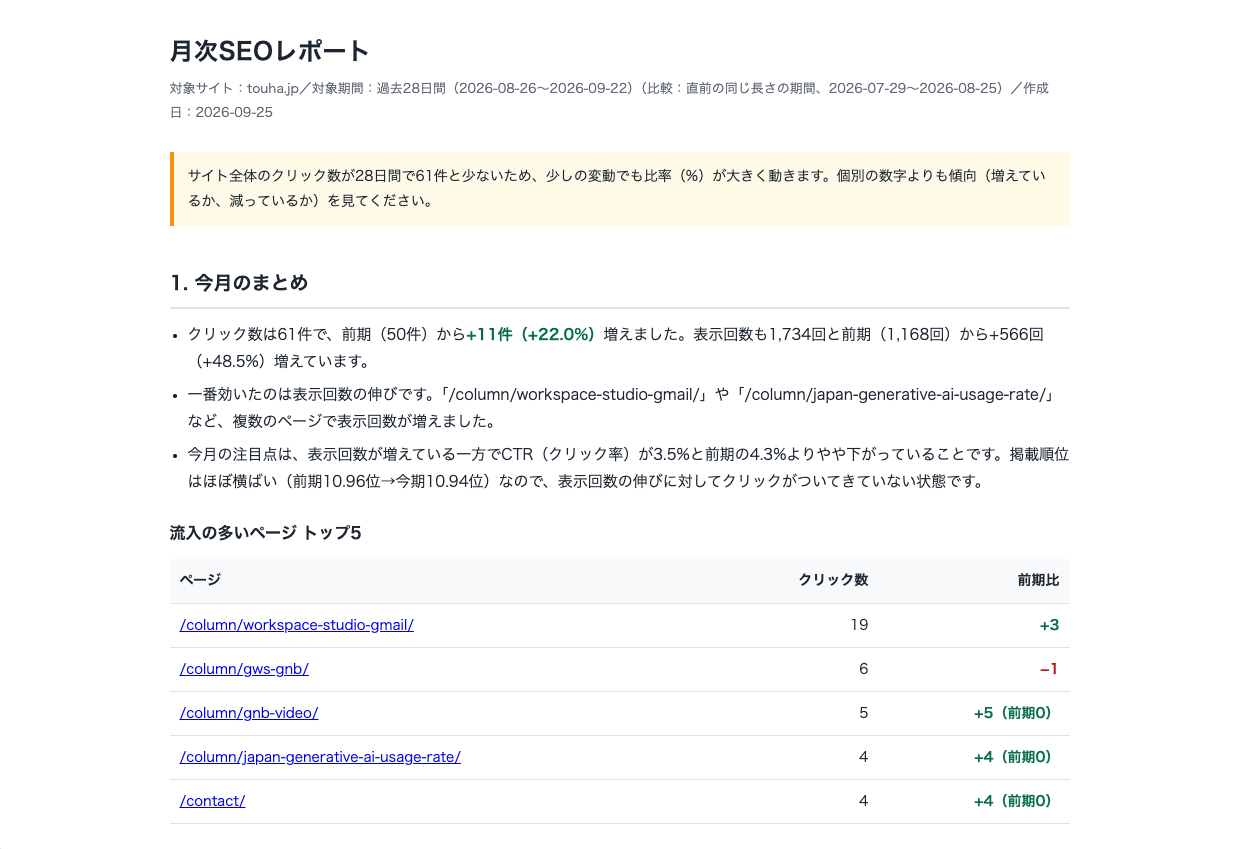Click the green +11件（+22.0%） text

point(531,334)
